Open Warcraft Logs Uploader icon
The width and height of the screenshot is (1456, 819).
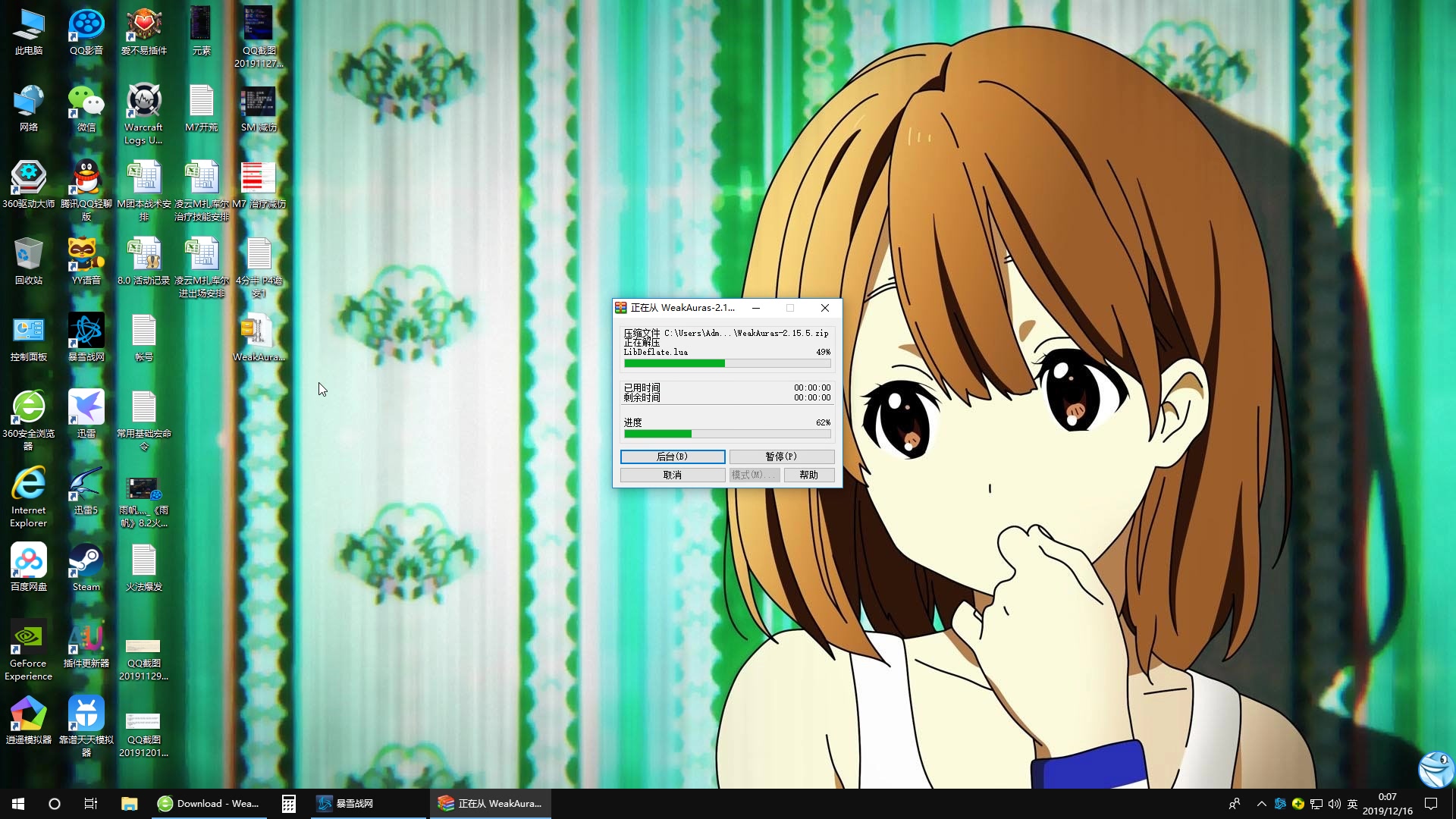[144, 115]
